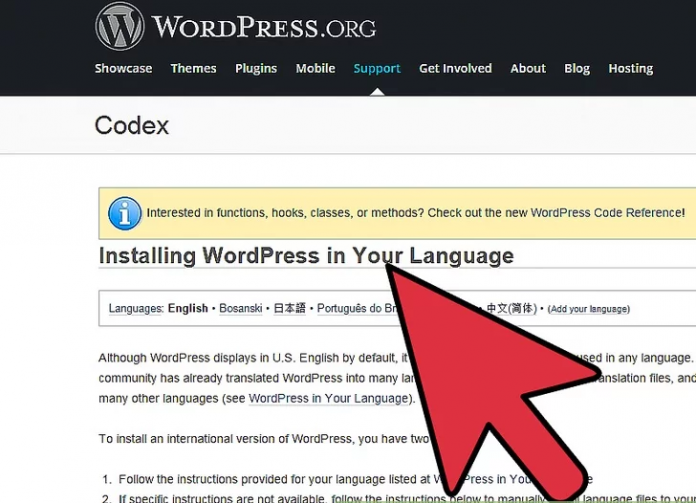Screen dimensions: 696x503
Task: Open the Blog navigation link
Action: point(577,69)
